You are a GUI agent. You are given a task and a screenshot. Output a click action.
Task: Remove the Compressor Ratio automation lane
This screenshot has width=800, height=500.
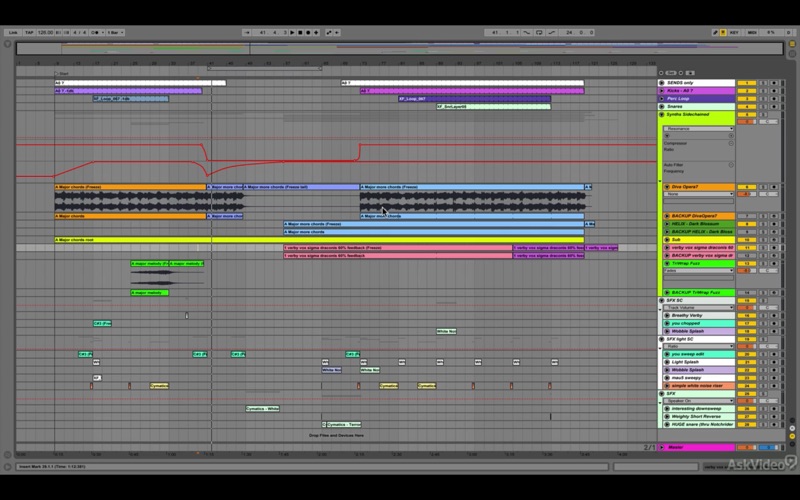point(731,143)
